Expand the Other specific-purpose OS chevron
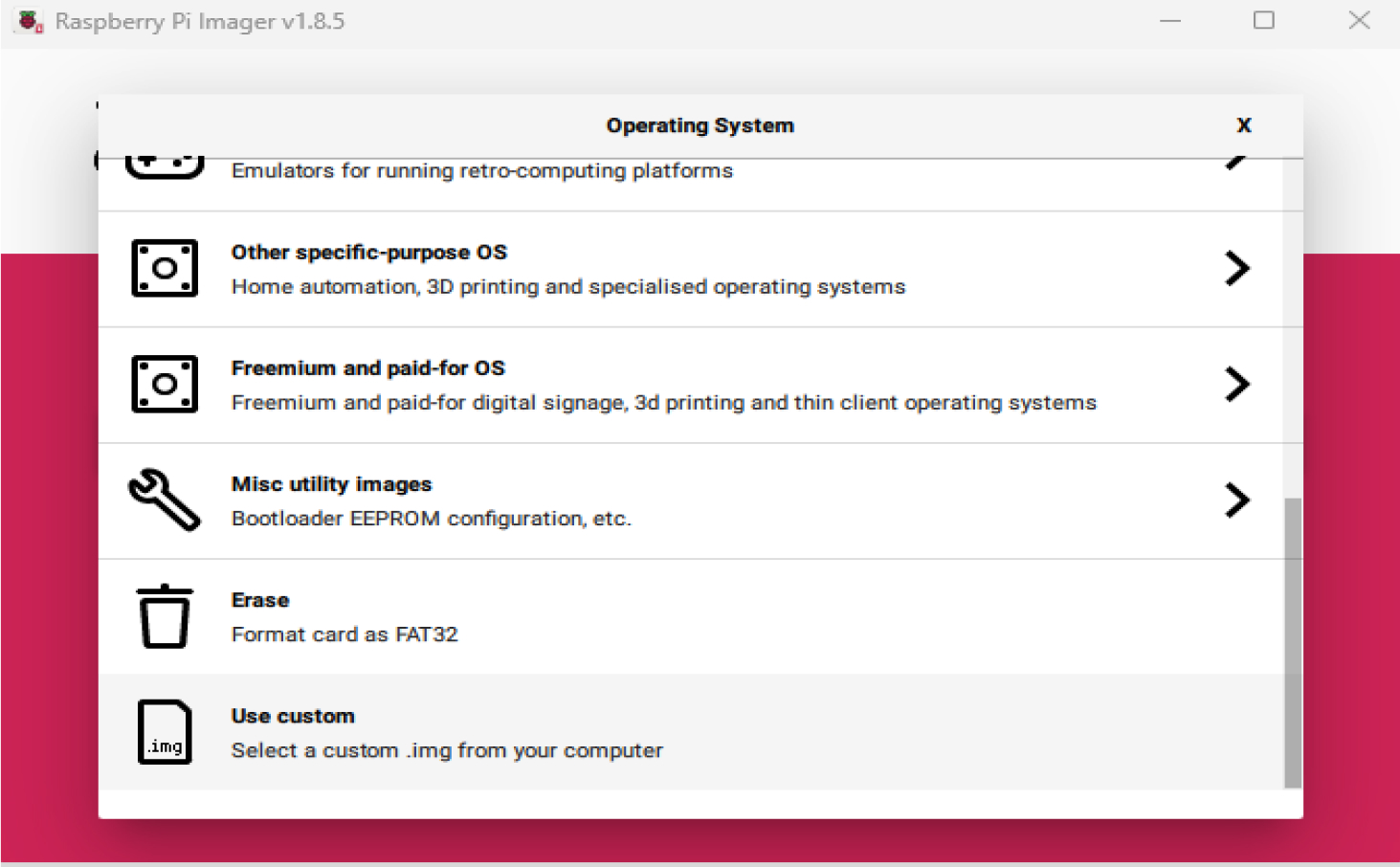This screenshot has height=867, width=1400. coord(1237,268)
